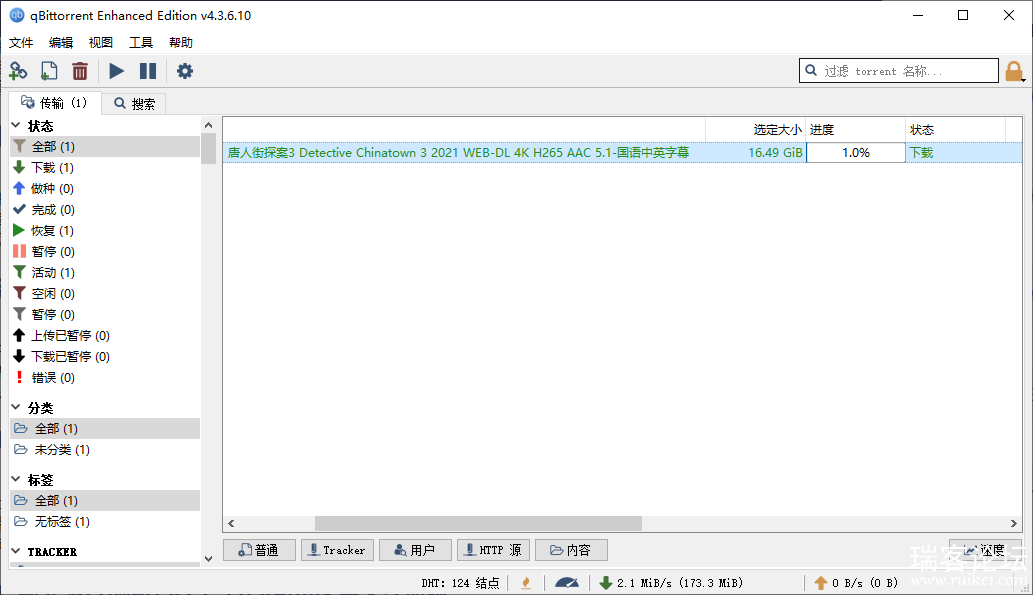Filter by 暂停 (0) with red pause icon
Image resolution: width=1033 pixels, height=595 pixels.
click(x=105, y=252)
